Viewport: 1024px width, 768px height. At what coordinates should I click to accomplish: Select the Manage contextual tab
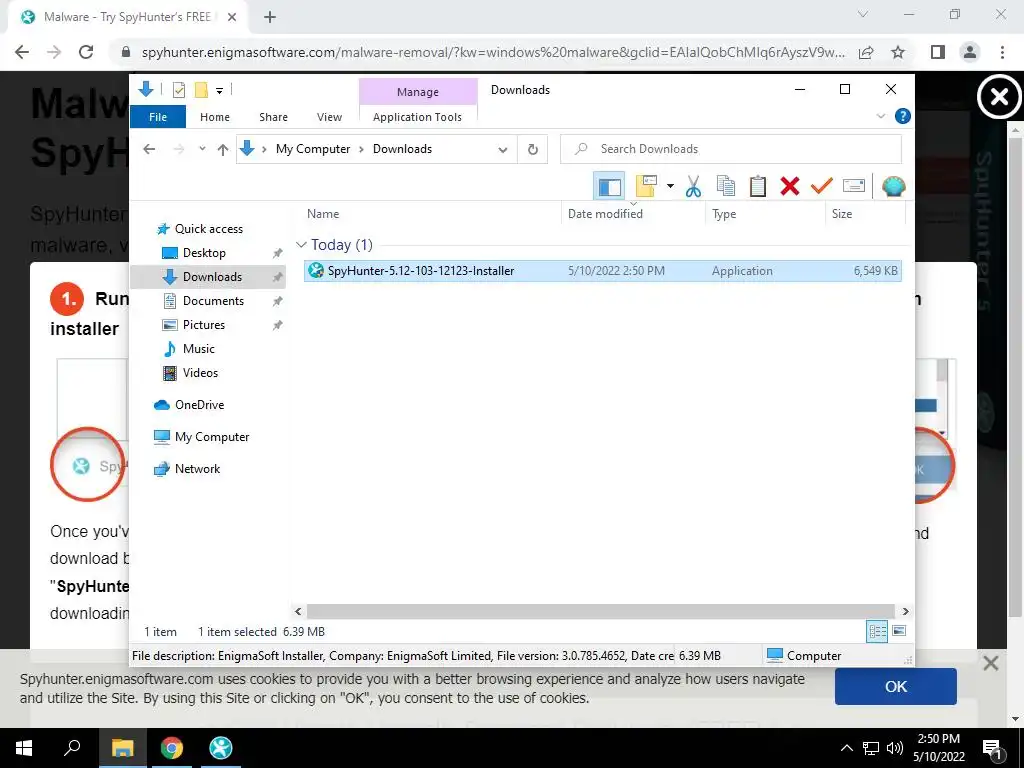[418, 92]
